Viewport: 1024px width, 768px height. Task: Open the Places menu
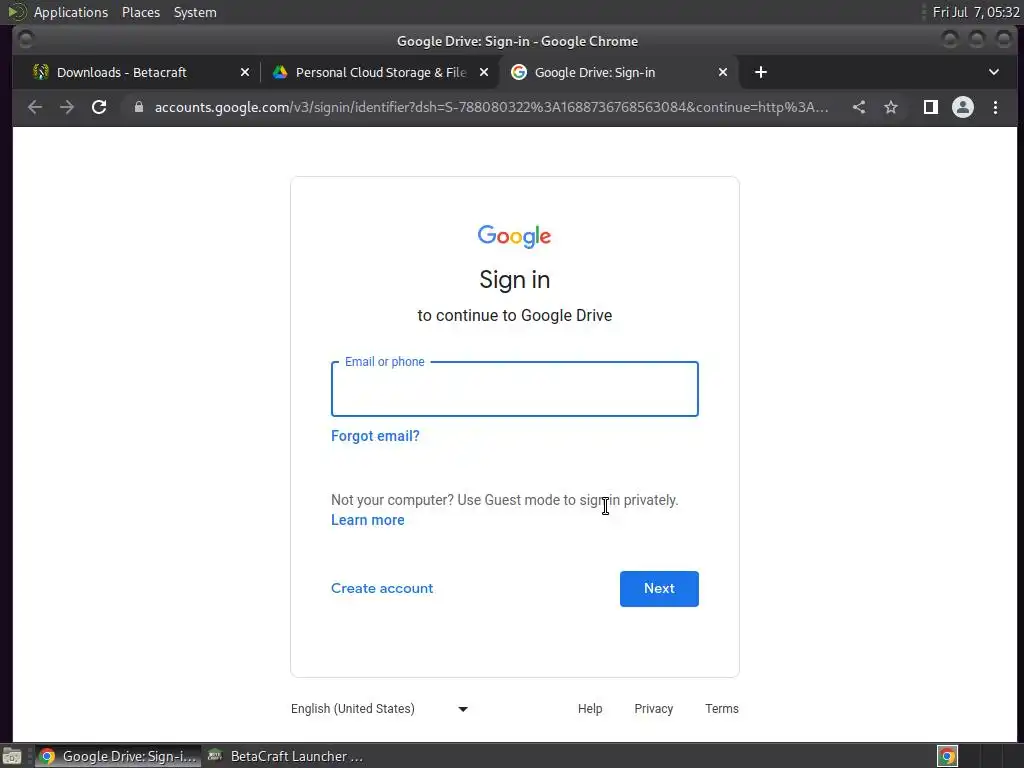[x=140, y=12]
